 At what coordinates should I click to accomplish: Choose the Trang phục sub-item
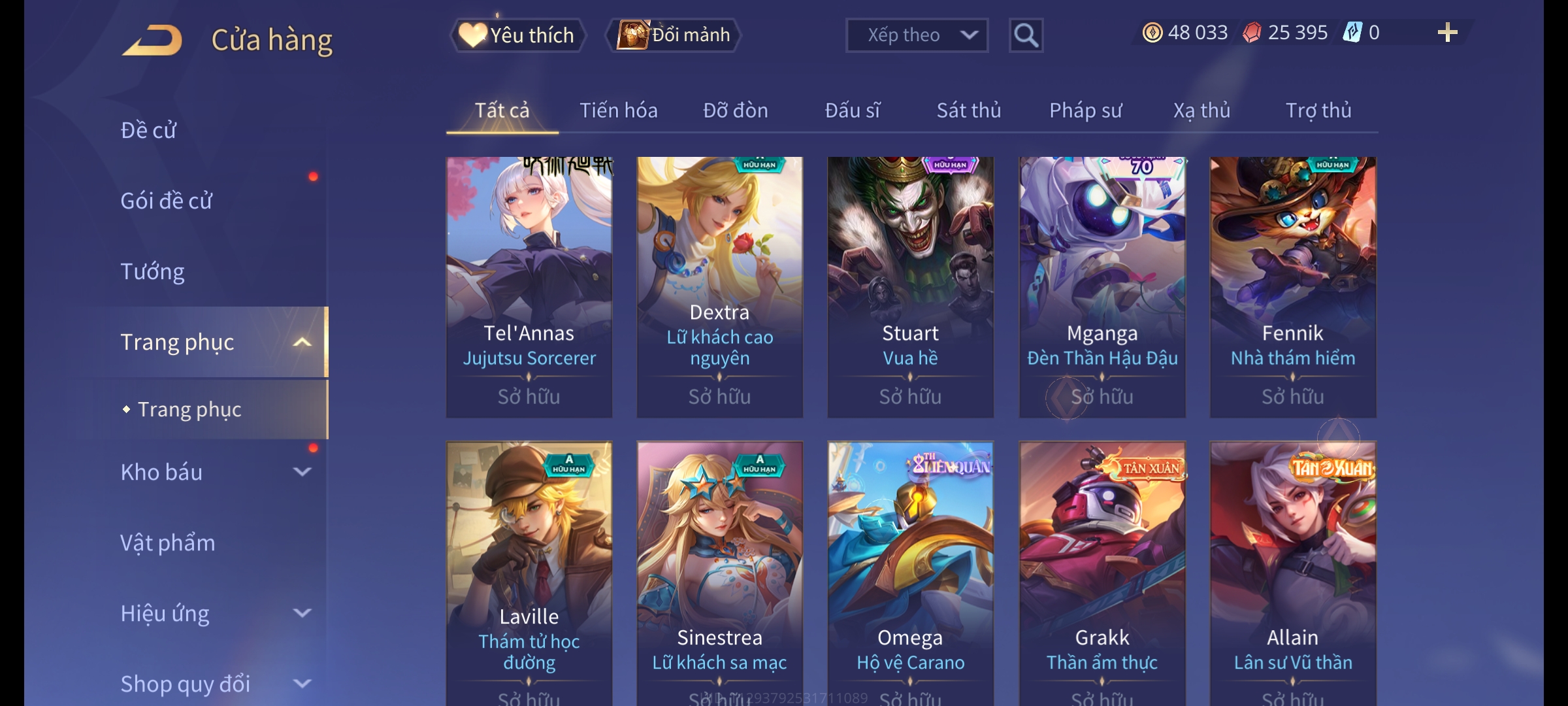point(189,409)
